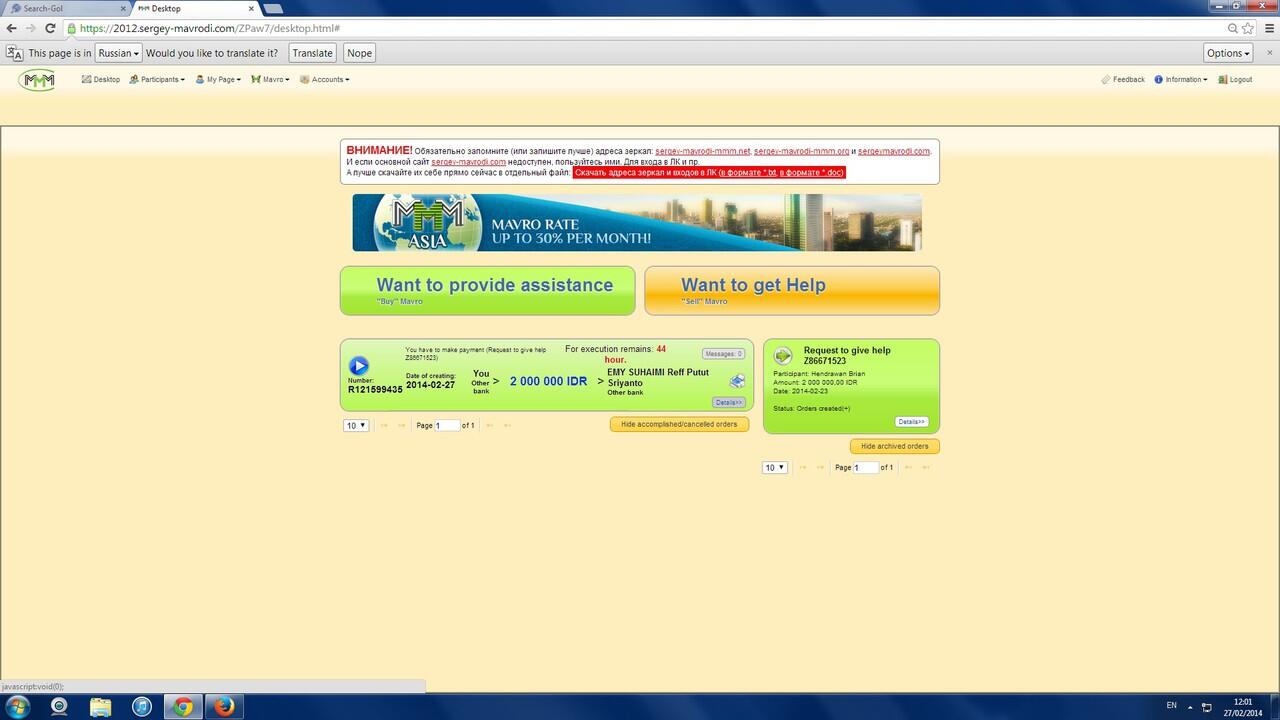Expand the Accounts menu

[325, 79]
